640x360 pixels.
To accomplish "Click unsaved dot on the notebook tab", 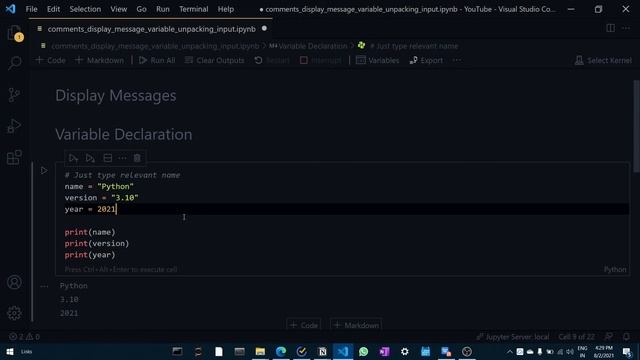I will tap(264, 29).
